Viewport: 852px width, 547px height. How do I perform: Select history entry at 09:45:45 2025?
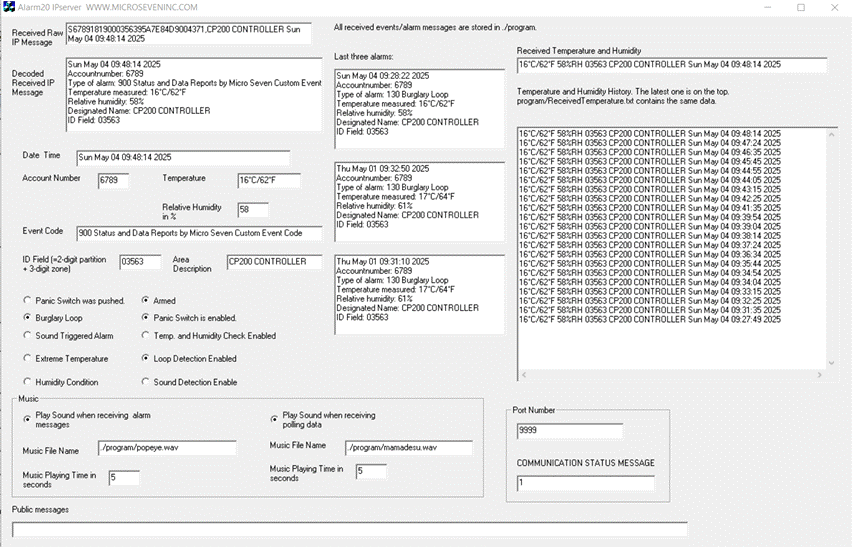[650, 161]
